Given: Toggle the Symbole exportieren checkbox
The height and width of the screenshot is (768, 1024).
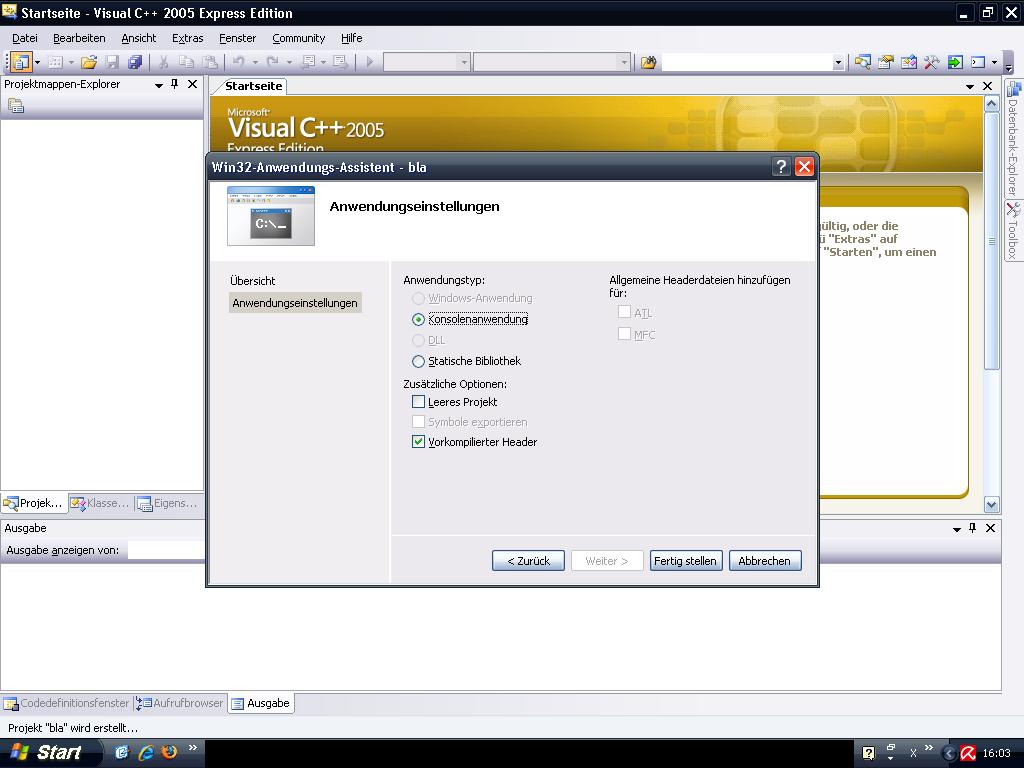Looking at the screenshot, I should click(418, 421).
